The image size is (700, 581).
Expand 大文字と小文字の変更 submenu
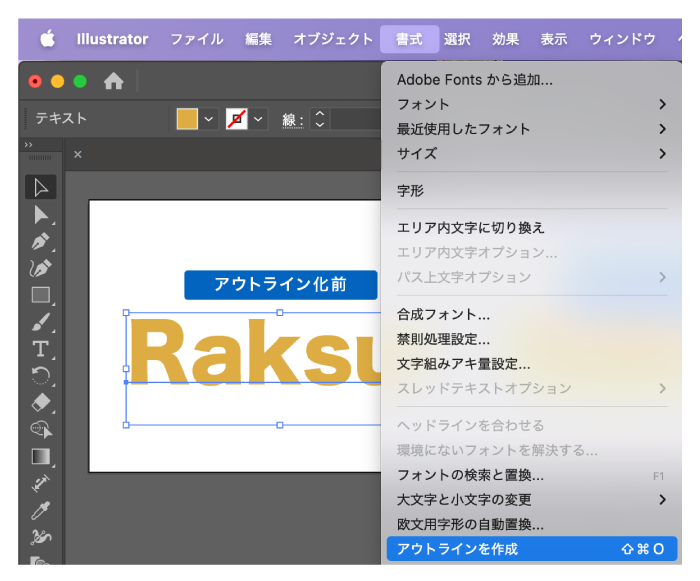point(531,500)
